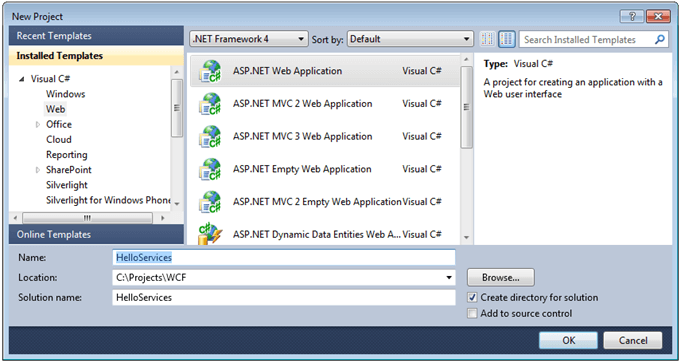Select Reporting in the template tree

tap(66, 155)
